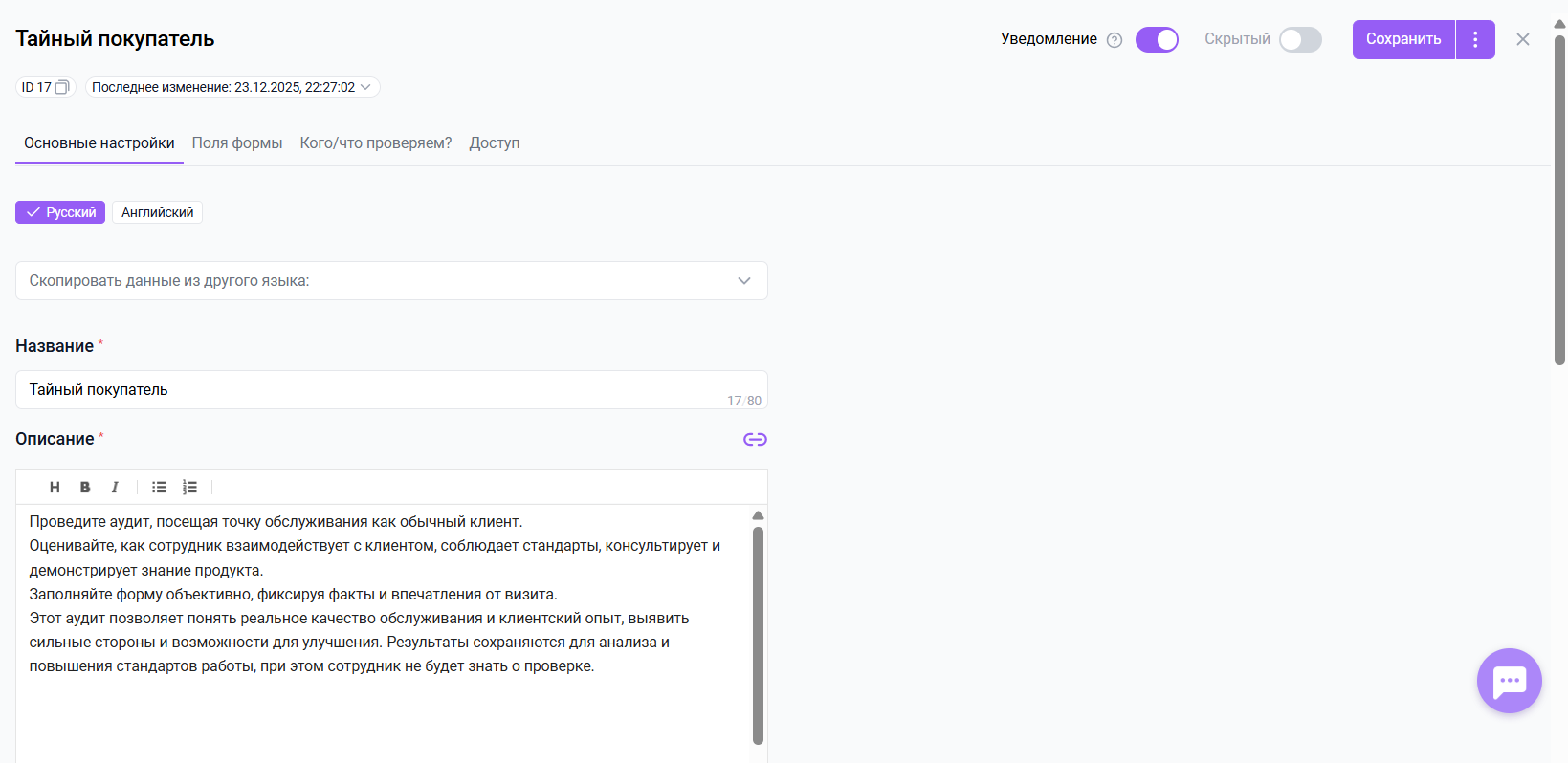Enable the Скрытый toggle

tap(1300, 39)
